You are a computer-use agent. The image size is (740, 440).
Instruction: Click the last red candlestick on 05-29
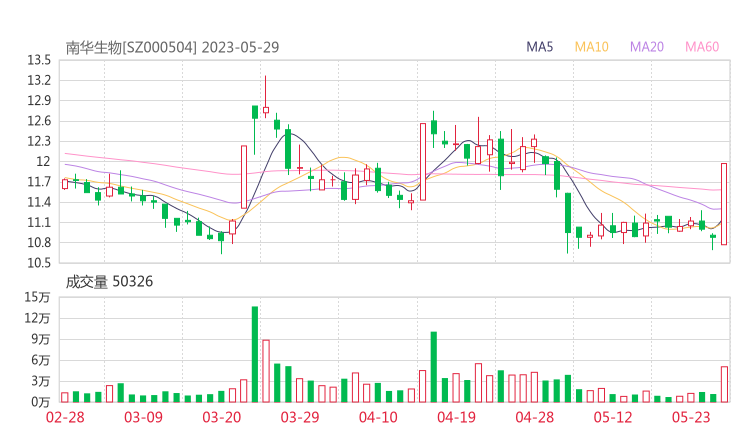[724, 204]
